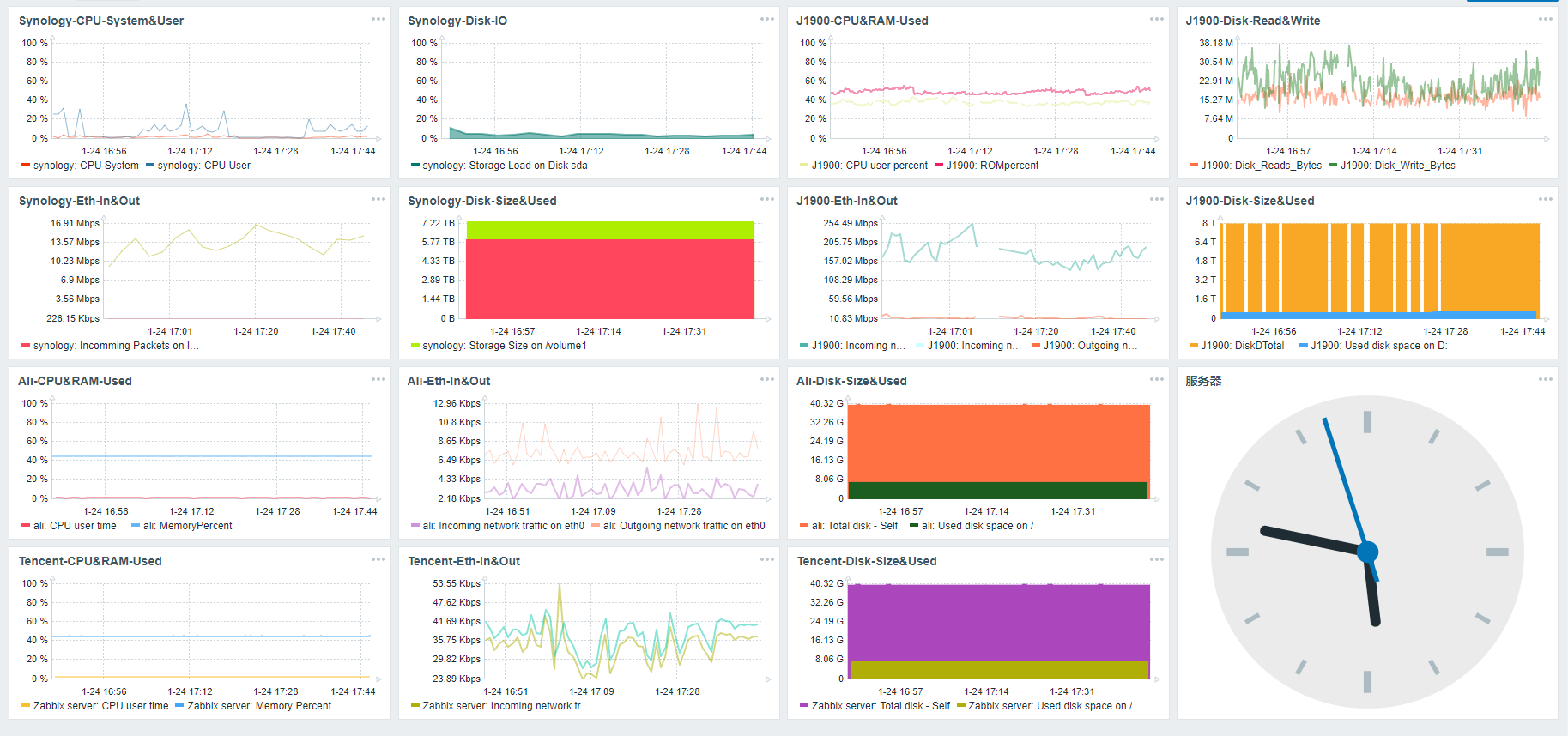The width and height of the screenshot is (1568, 736).
Task: Click the red 'synology: CPU System' legend swatch
Action: tap(26, 166)
